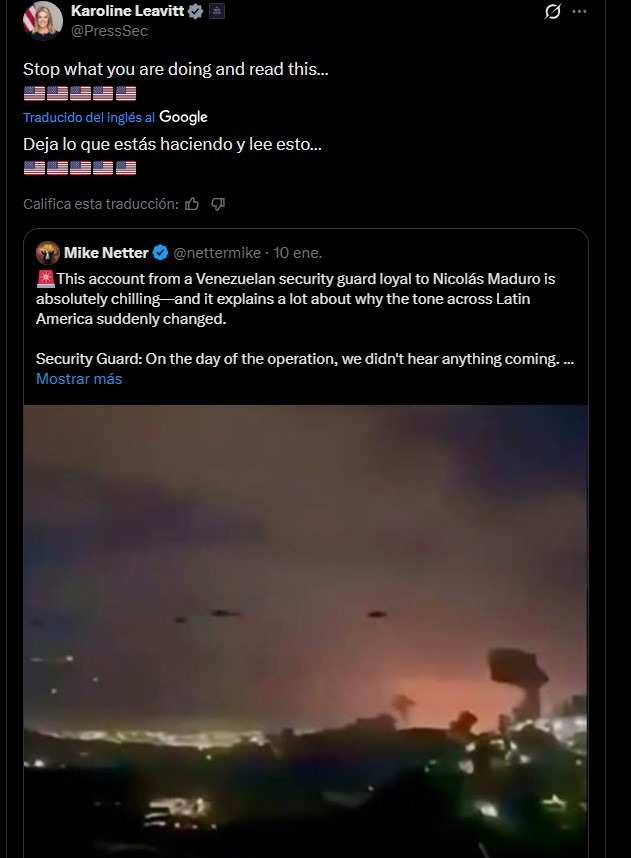Rate the translation with thumbs down
The height and width of the screenshot is (858, 631).
point(218,204)
